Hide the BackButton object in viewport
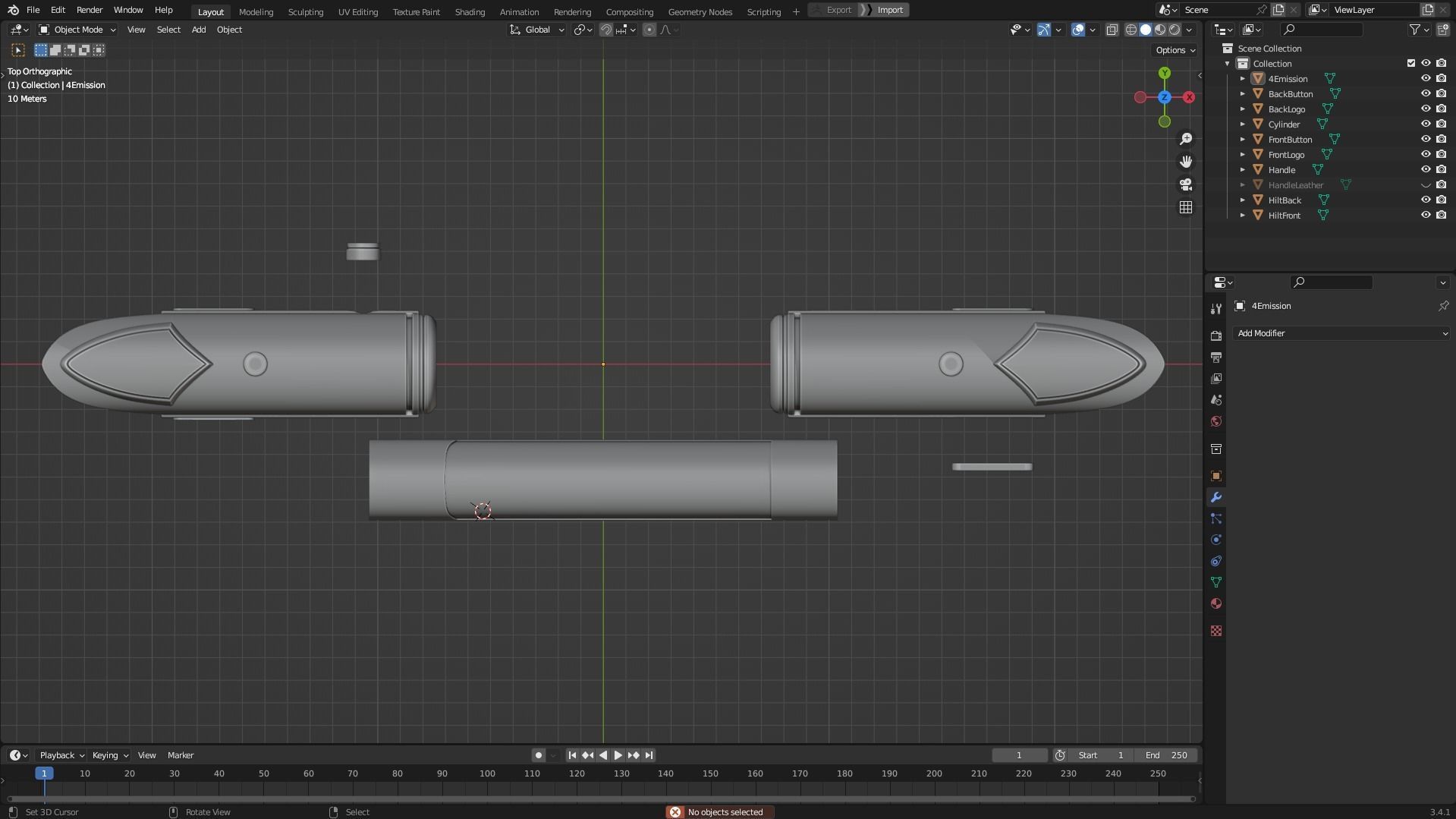This screenshot has width=1456, height=819. click(1426, 94)
